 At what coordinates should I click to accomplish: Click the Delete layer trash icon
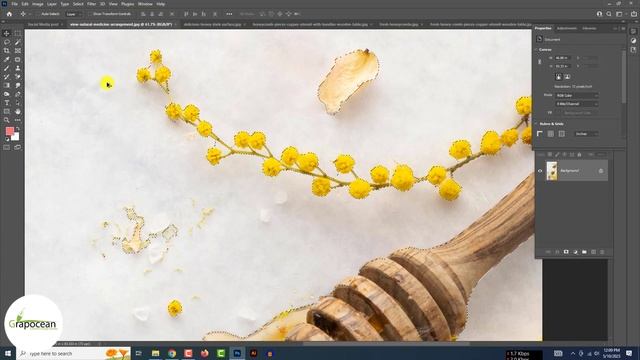pyautogui.click(x=602, y=252)
